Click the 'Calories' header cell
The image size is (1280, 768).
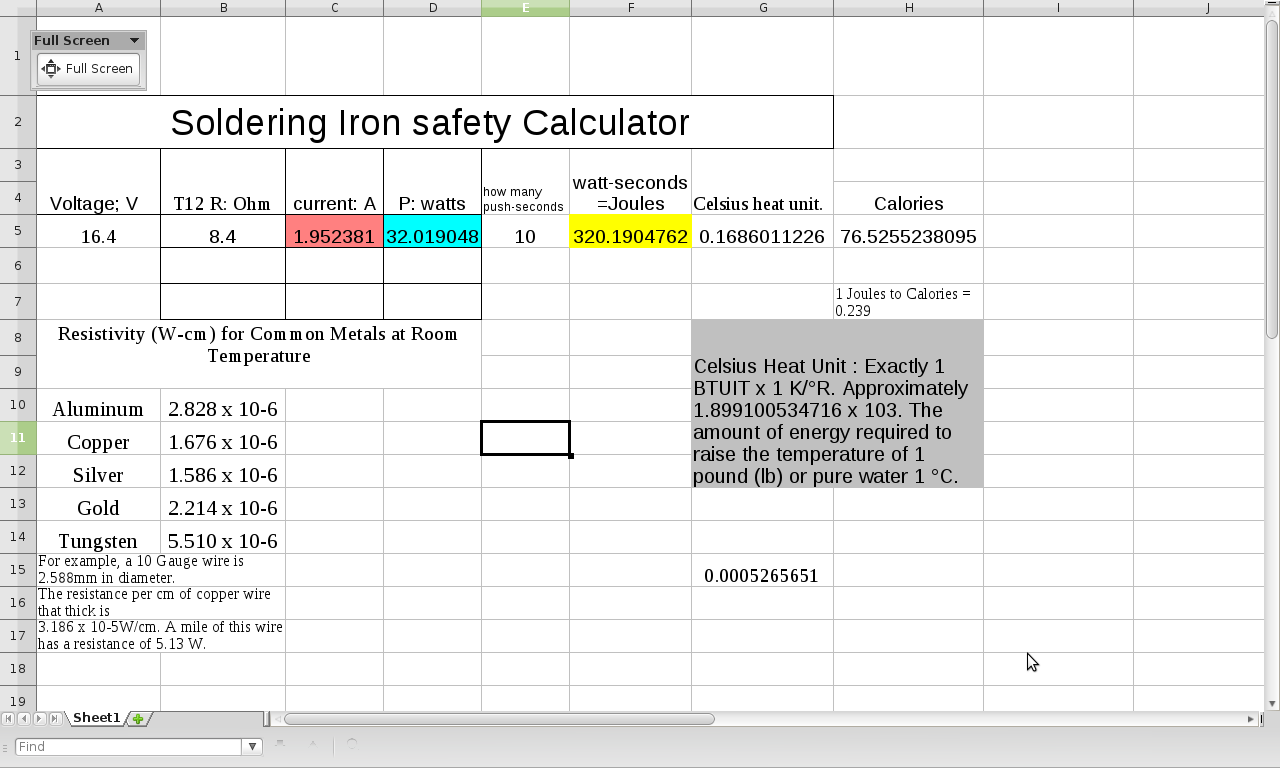pyautogui.click(x=908, y=198)
